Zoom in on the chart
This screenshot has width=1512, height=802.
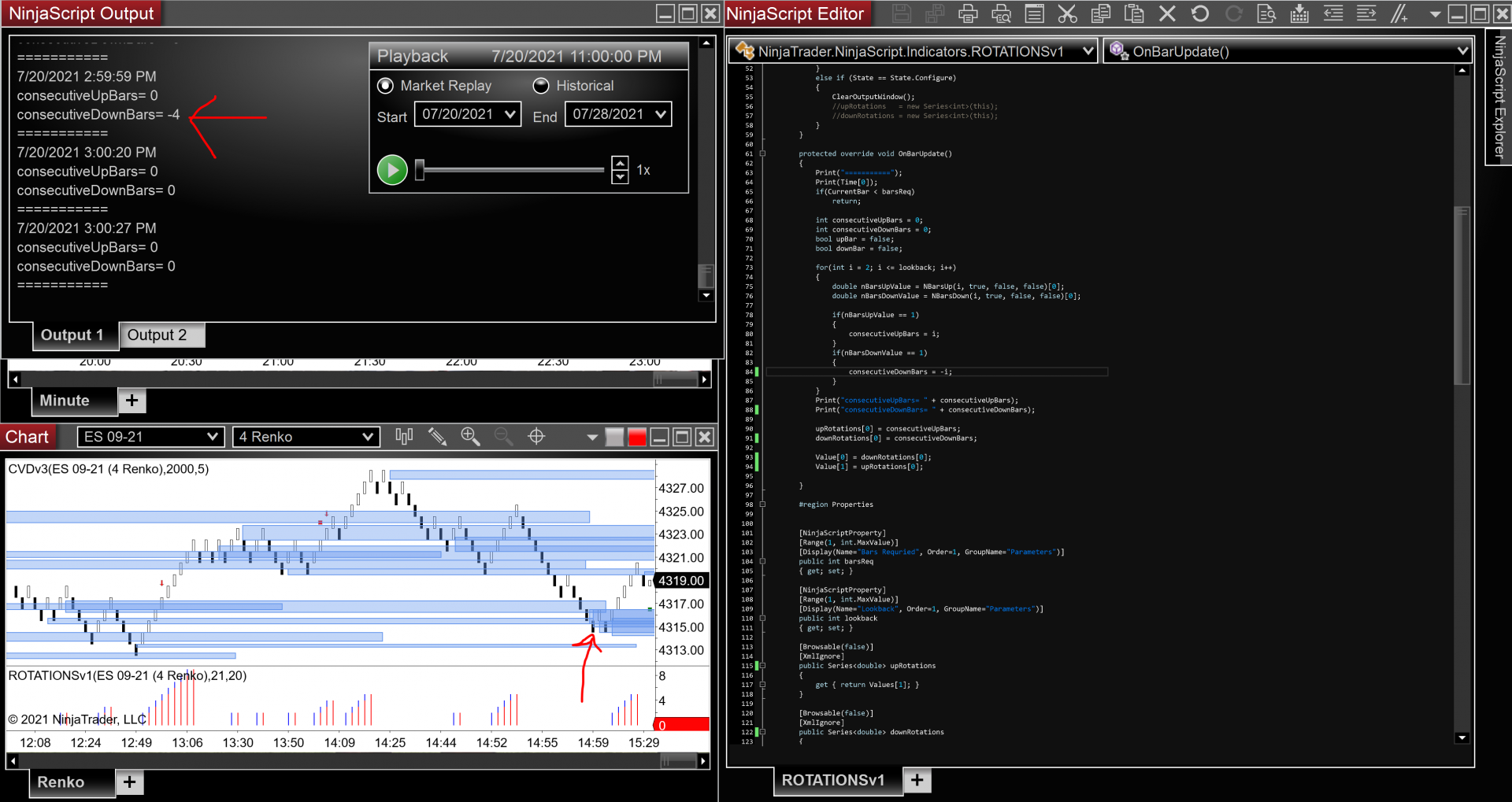470,436
